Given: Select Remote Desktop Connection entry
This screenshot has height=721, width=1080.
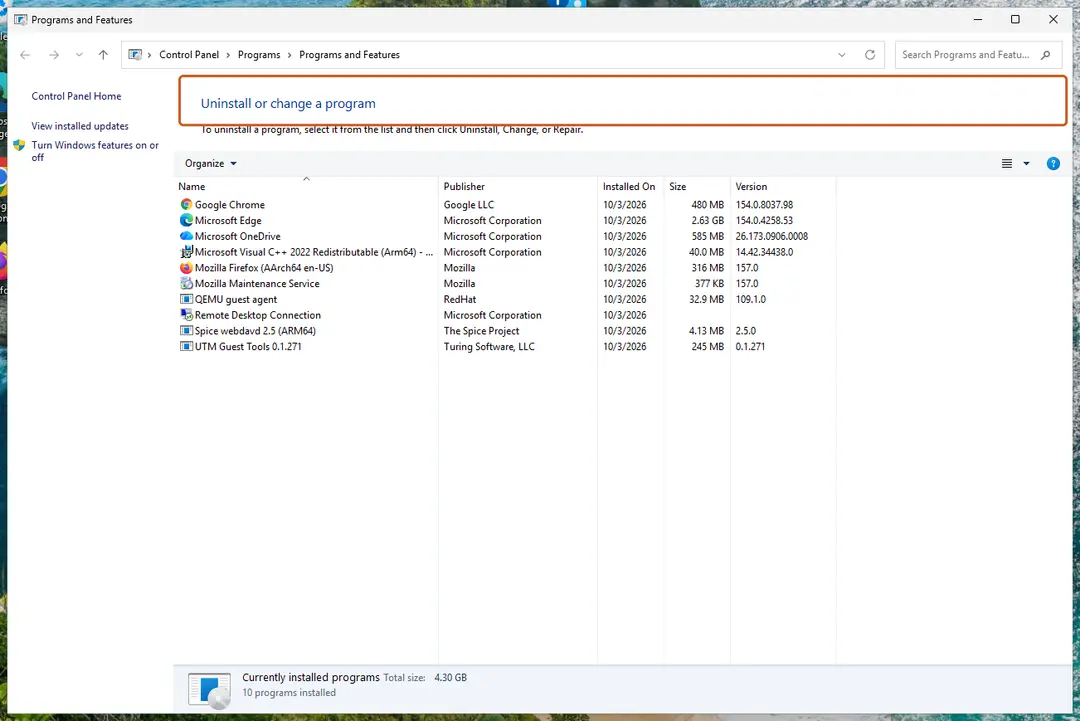Looking at the screenshot, I should (258, 315).
